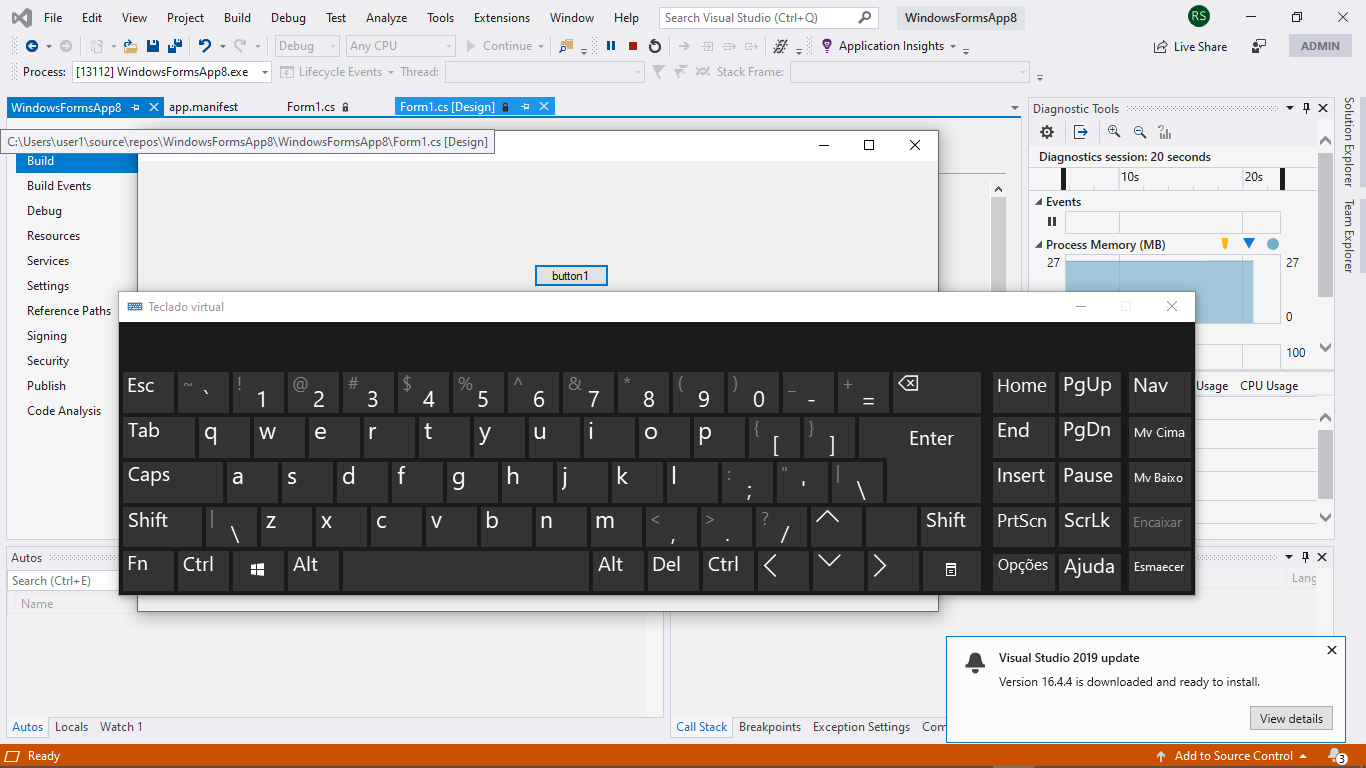The height and width of the screenshot is (768, 1366).
Task: Toggle the left Ctrl key on virtual keyboard
Action: [203, 570]
